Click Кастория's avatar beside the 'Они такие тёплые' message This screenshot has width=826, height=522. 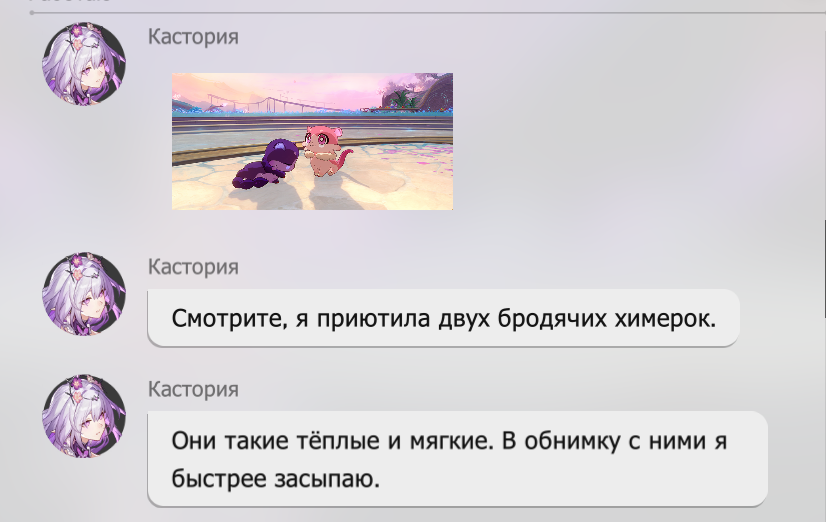pyautogui.click(x=84, y=416)
